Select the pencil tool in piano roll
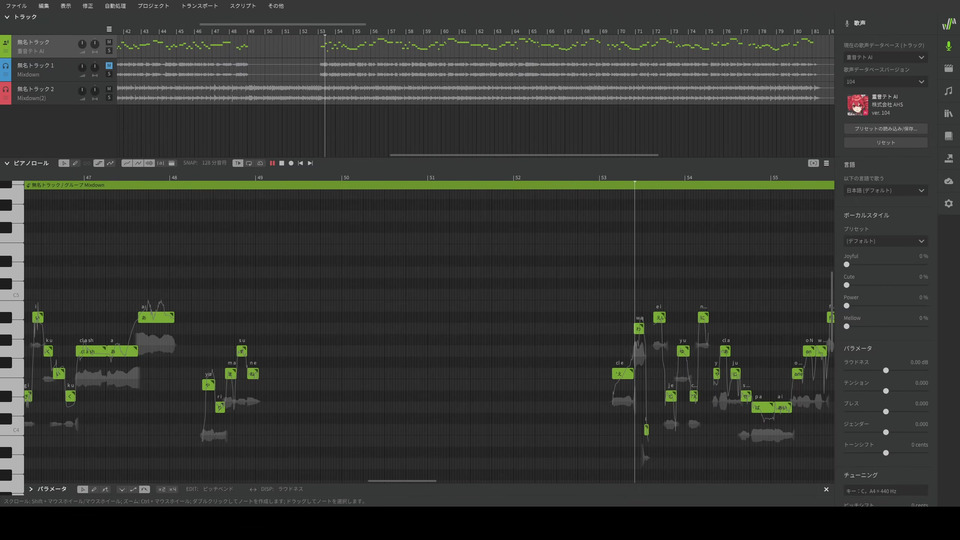Image resolution: width=960 pixels, height=540 pixels. coord(75,163)
